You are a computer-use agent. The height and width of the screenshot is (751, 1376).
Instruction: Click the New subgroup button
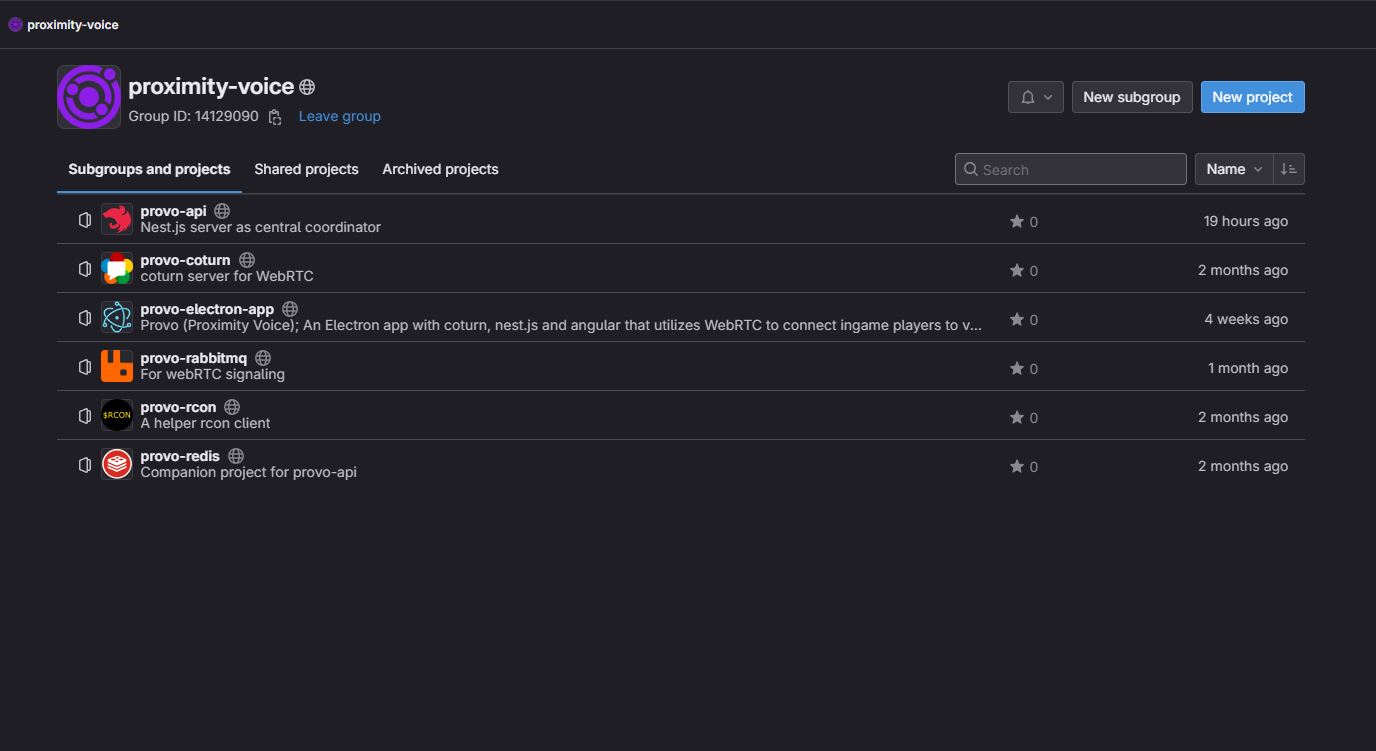click(x=1131, y=97)
